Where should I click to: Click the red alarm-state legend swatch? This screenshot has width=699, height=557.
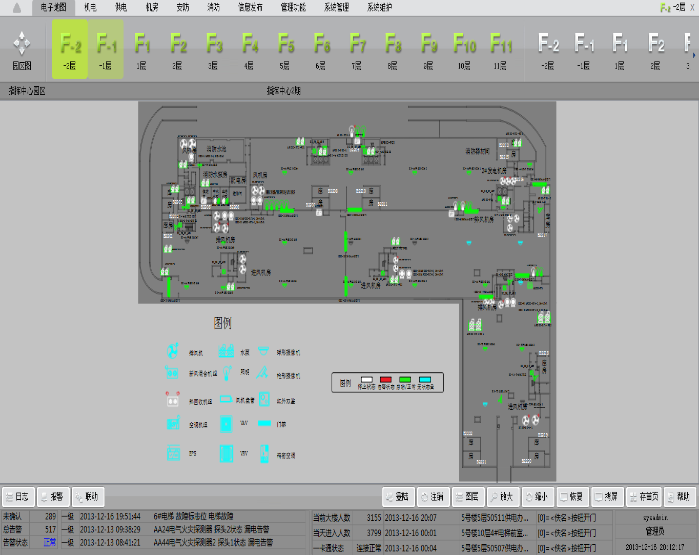pyautogui.click(x=386, y=380)
